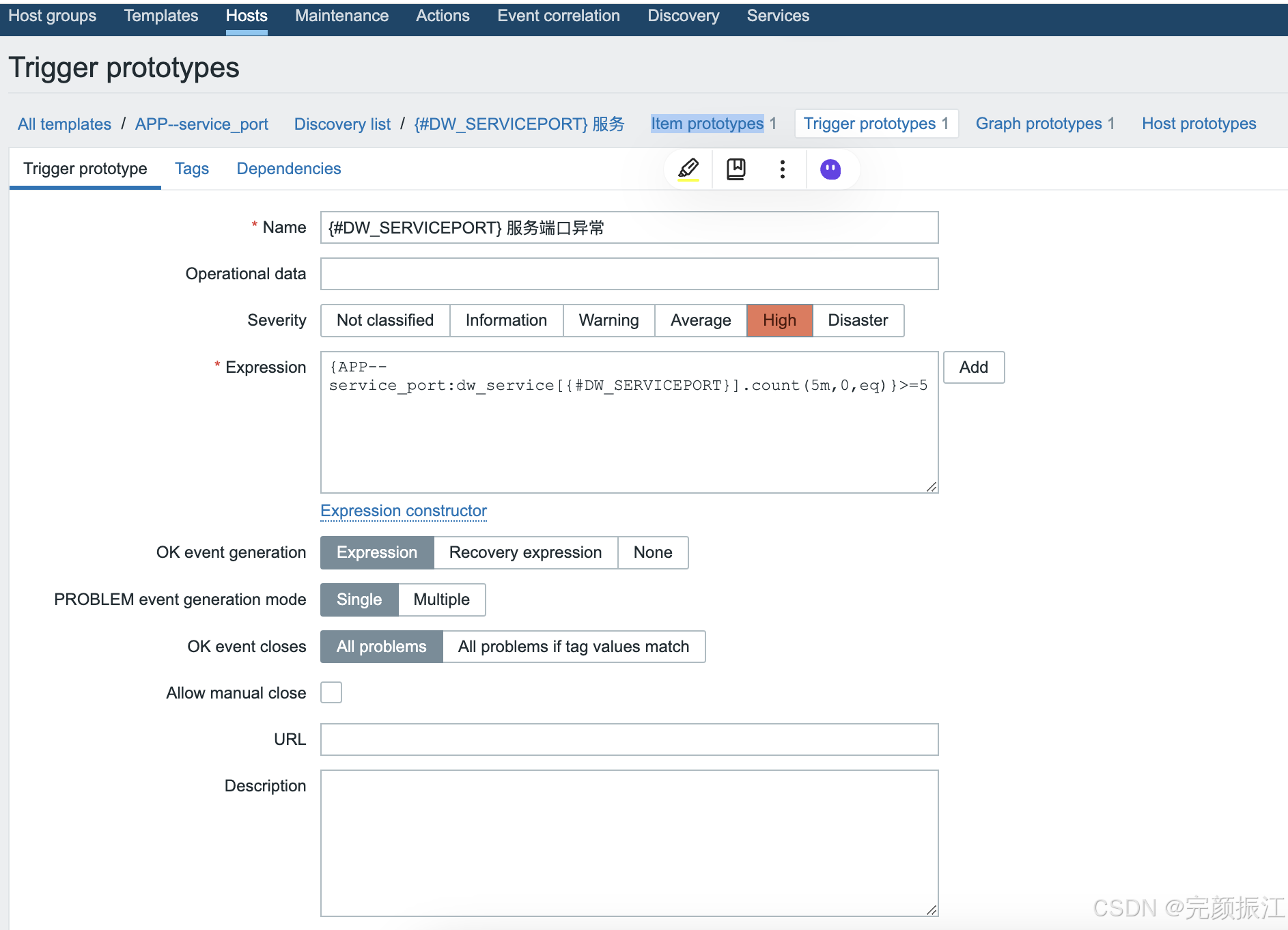
Task: Click the Add button next to Expression
Action: click(x=974, y=367)
